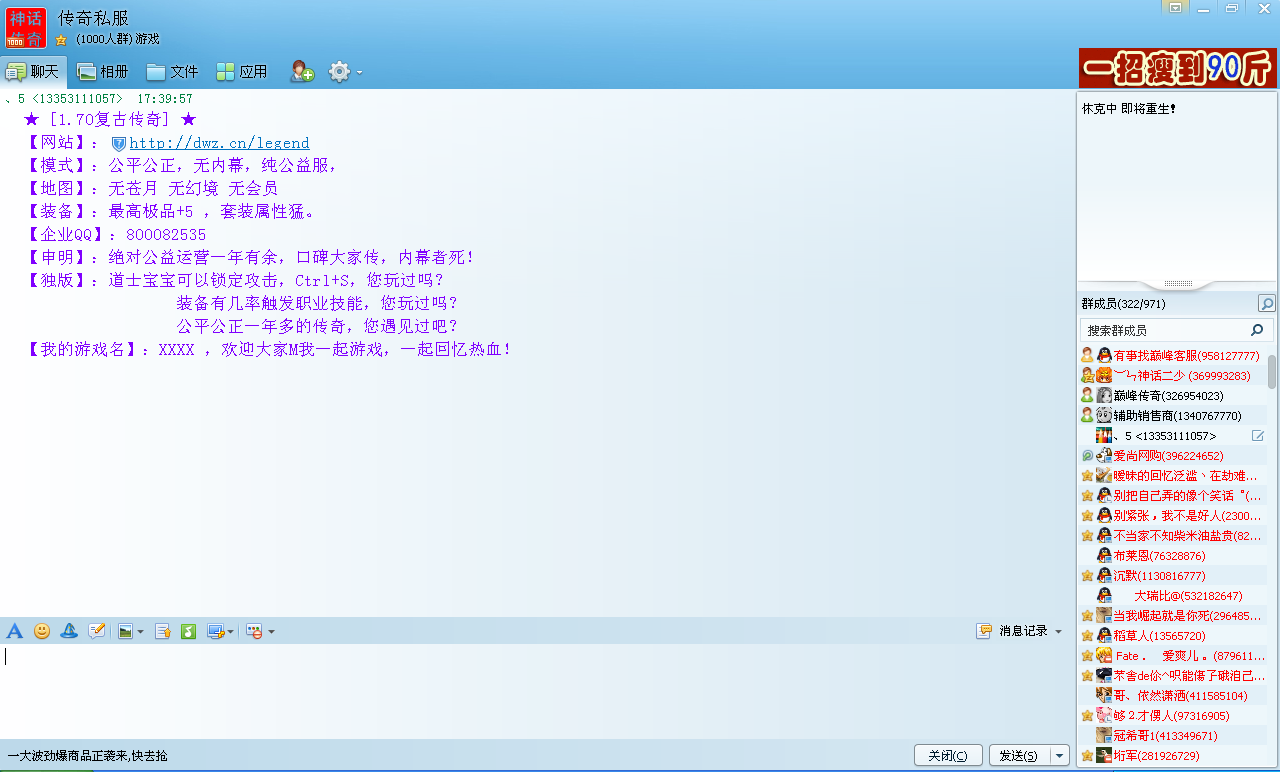Click the member list scrollbar thumb
Viewport: 1280px width, 772px height.
[1272, 371]
